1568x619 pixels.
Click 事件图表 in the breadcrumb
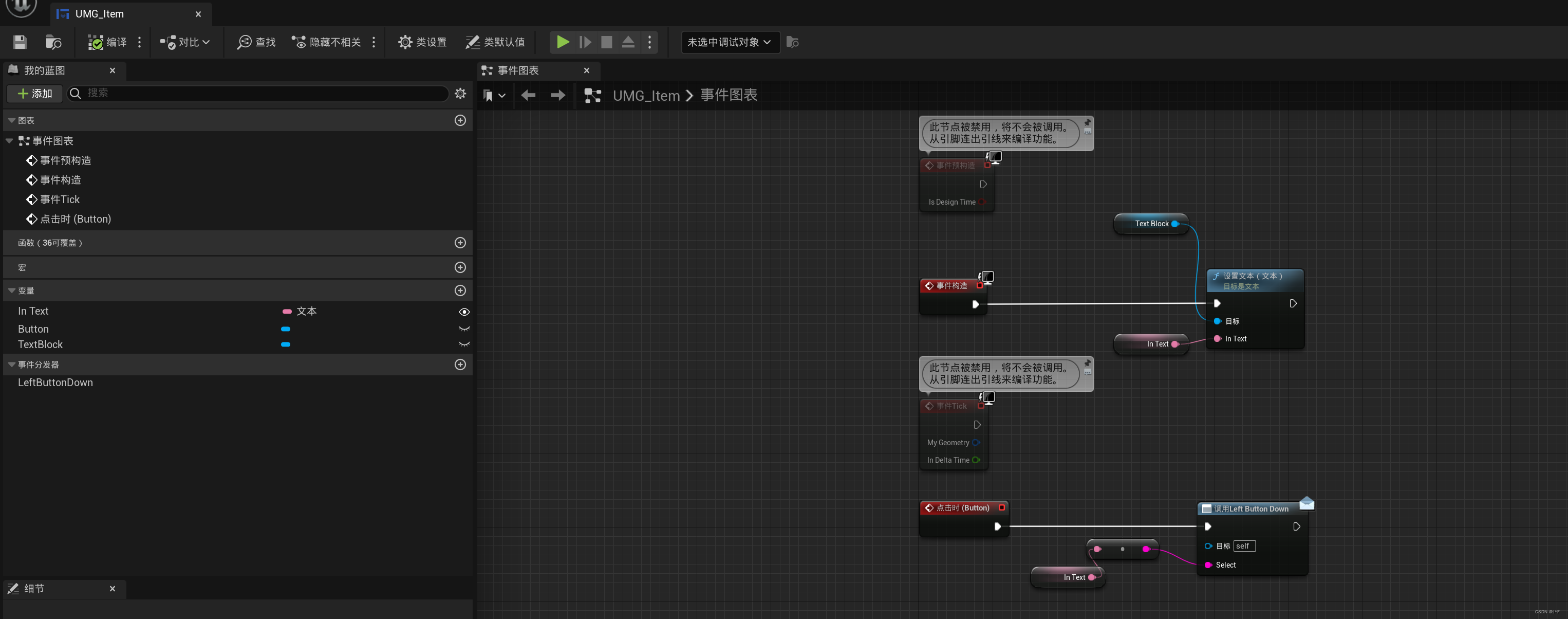729,95
